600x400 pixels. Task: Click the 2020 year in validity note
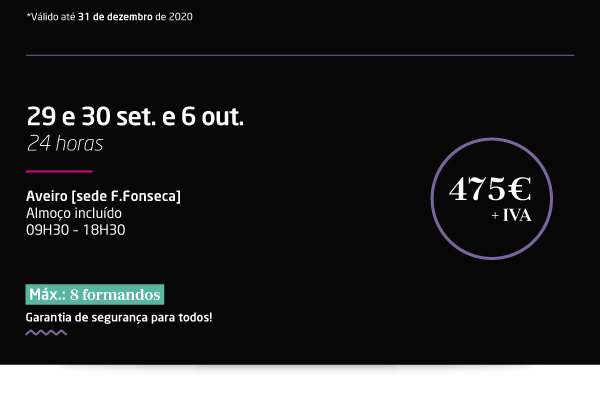pyautogui.click(x=181, y=17)
